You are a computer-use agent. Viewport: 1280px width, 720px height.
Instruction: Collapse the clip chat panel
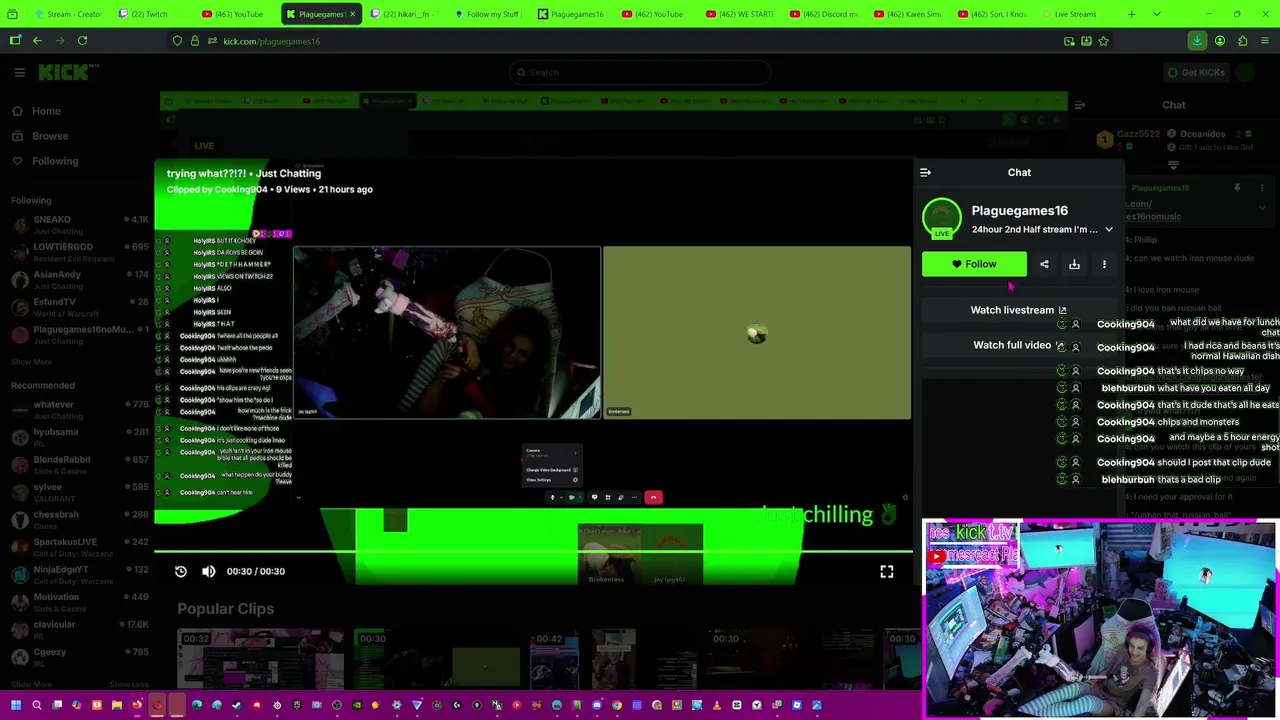point(925,172)
